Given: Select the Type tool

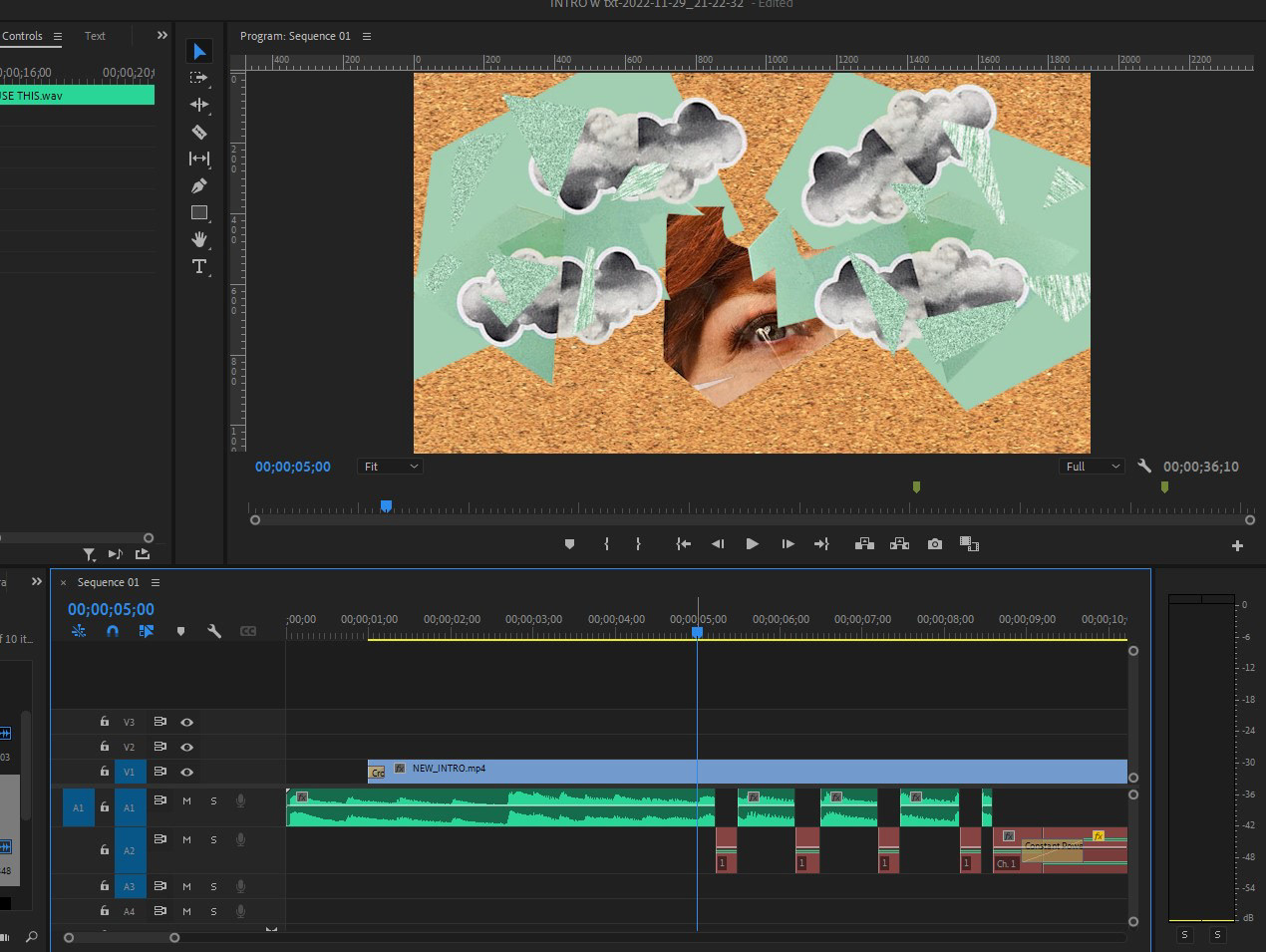Looking at the screenshot, I should pyautogui.click(x=199, y=266).
